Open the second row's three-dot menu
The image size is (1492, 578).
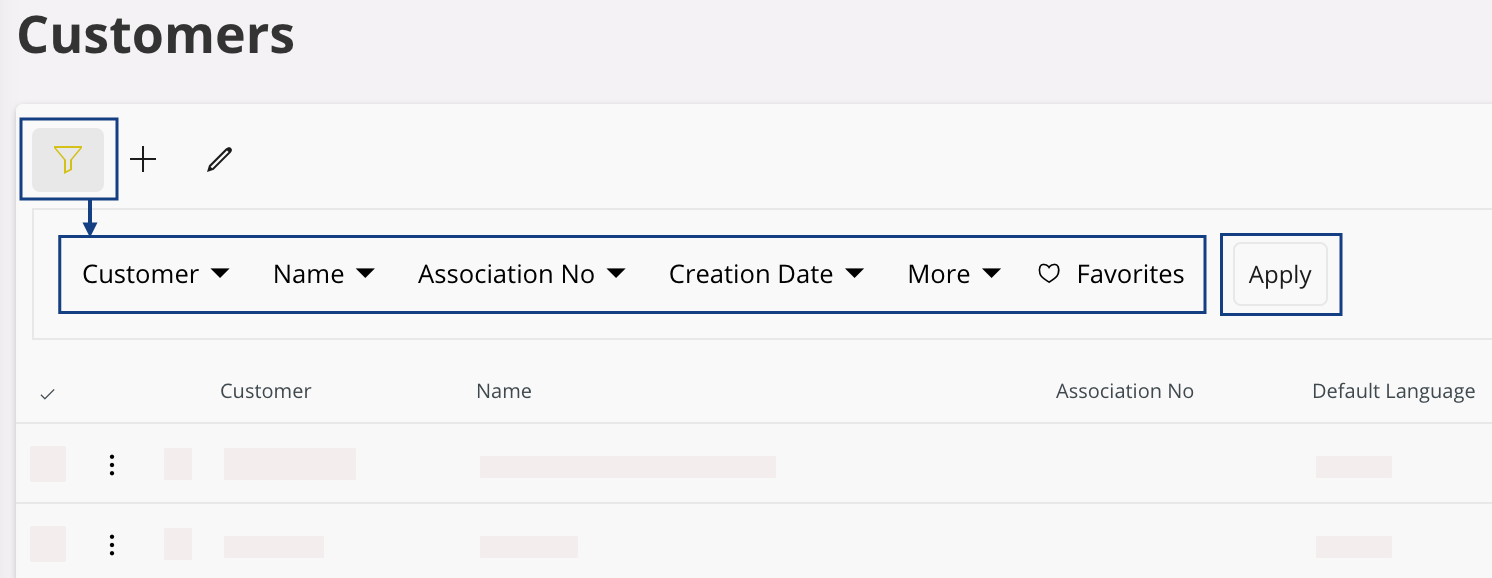point(112,545)
